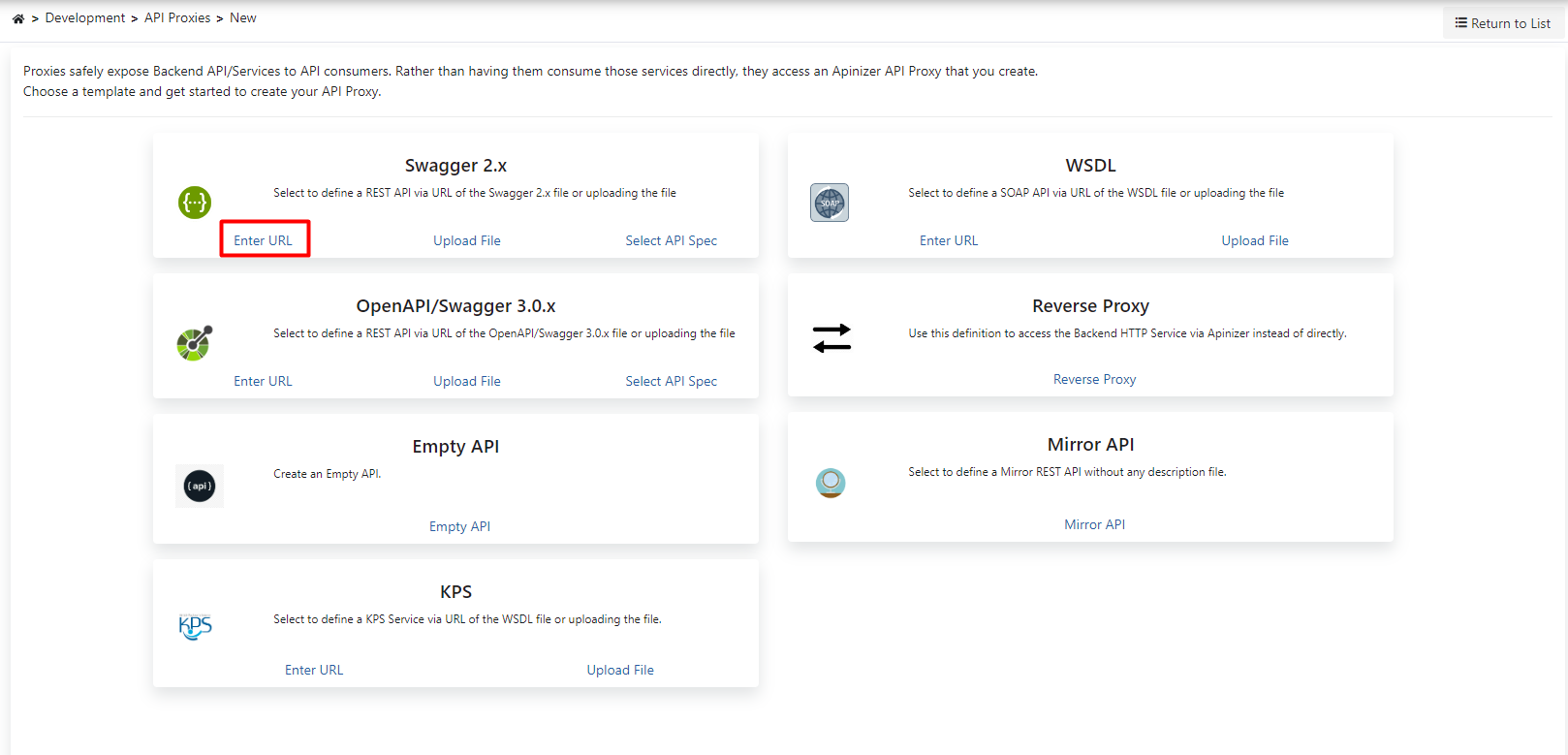Go to API Proxies breadcrumb

pyautogui.click(x=177, y=18)
